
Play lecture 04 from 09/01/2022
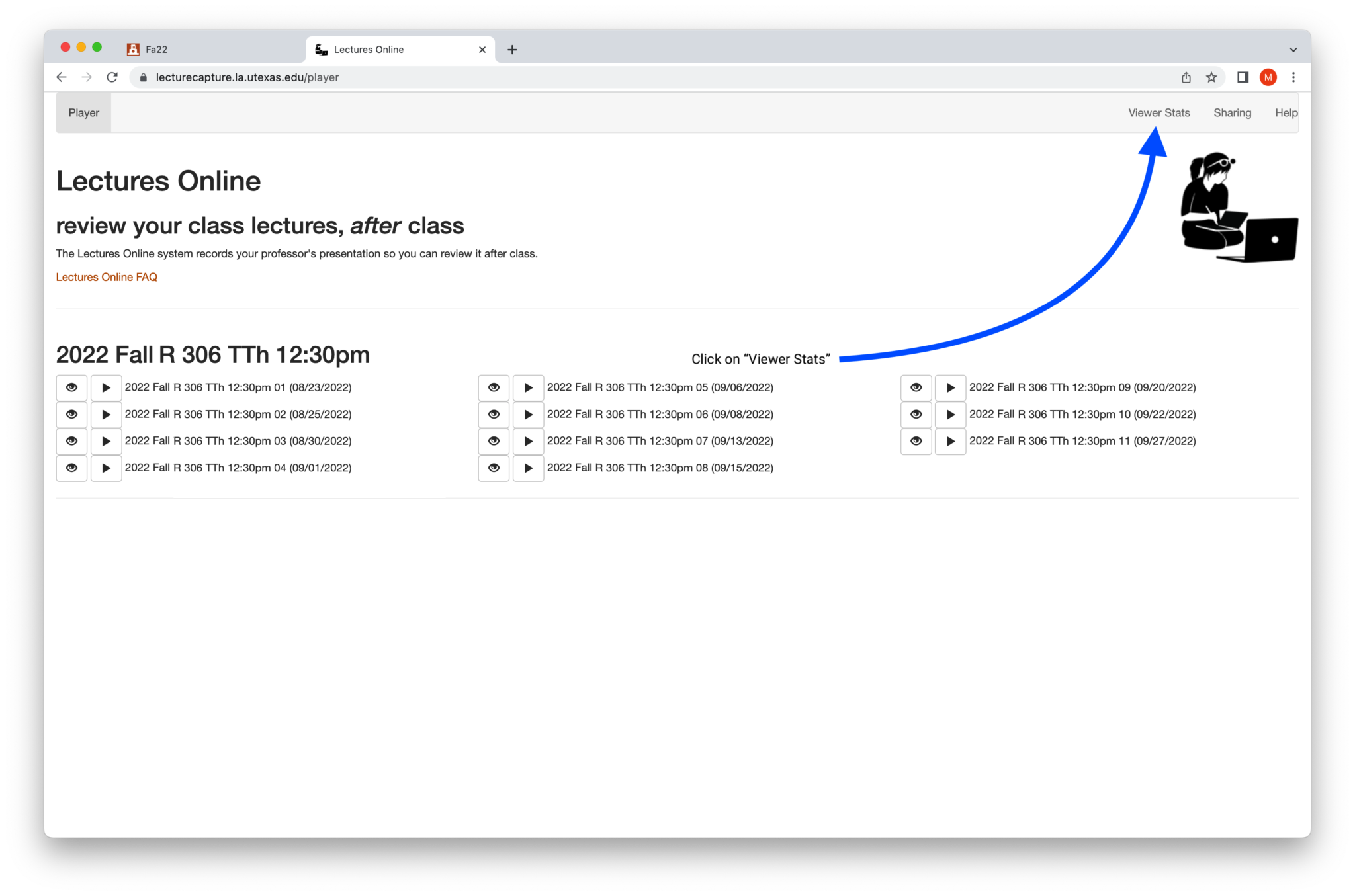pos(106,468)
